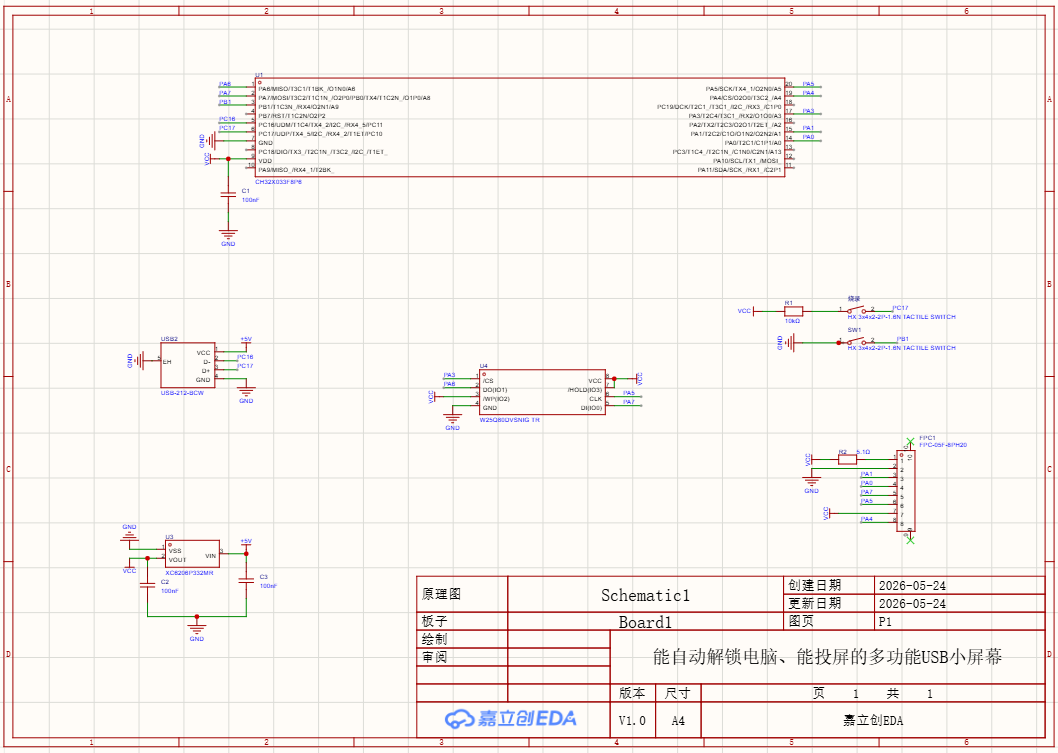Click the 10kΩ value under R1

coord(792,322)
